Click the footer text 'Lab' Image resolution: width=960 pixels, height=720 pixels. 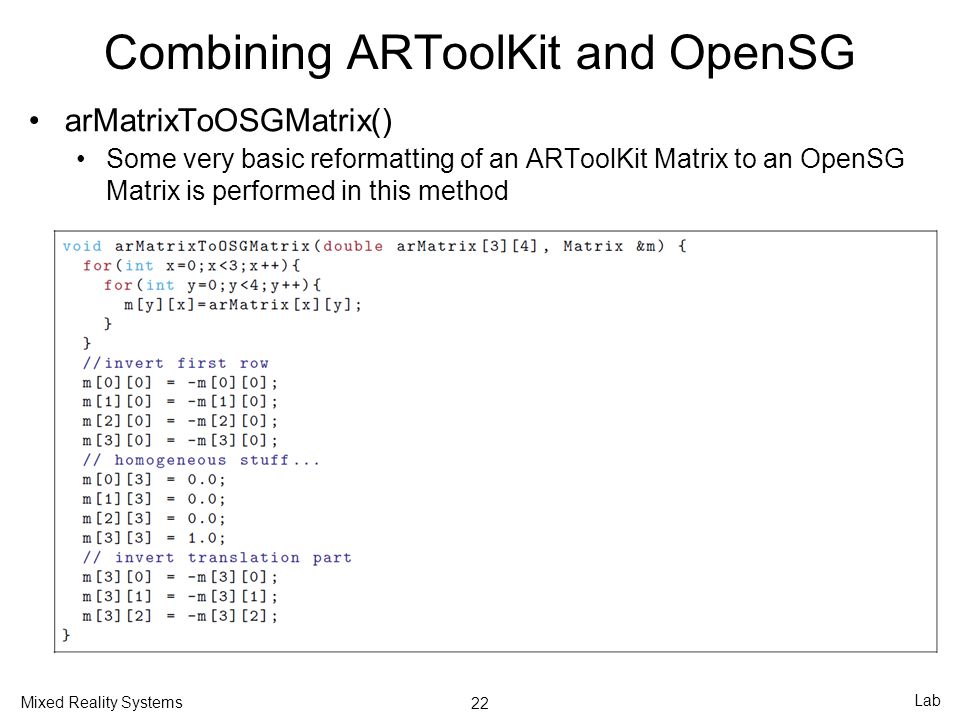[x=927, y=700]
